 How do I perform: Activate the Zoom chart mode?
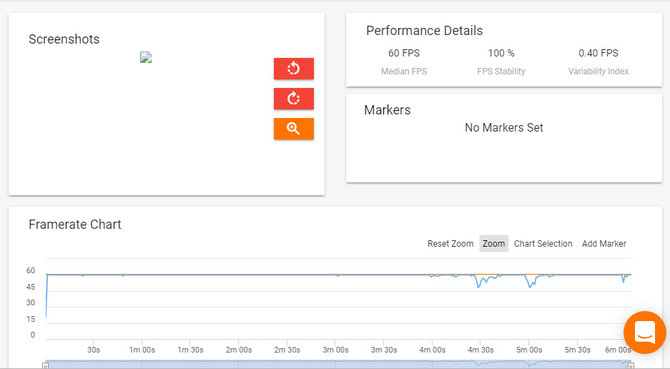pyautogui.click(x=494, y=243)
